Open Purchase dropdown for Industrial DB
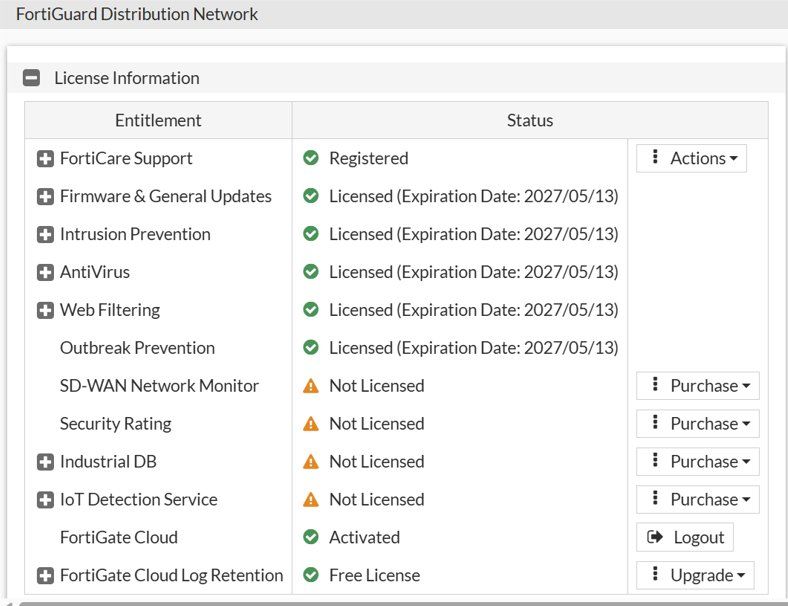This screenshot has width=788, height=606. coord(698,461)
